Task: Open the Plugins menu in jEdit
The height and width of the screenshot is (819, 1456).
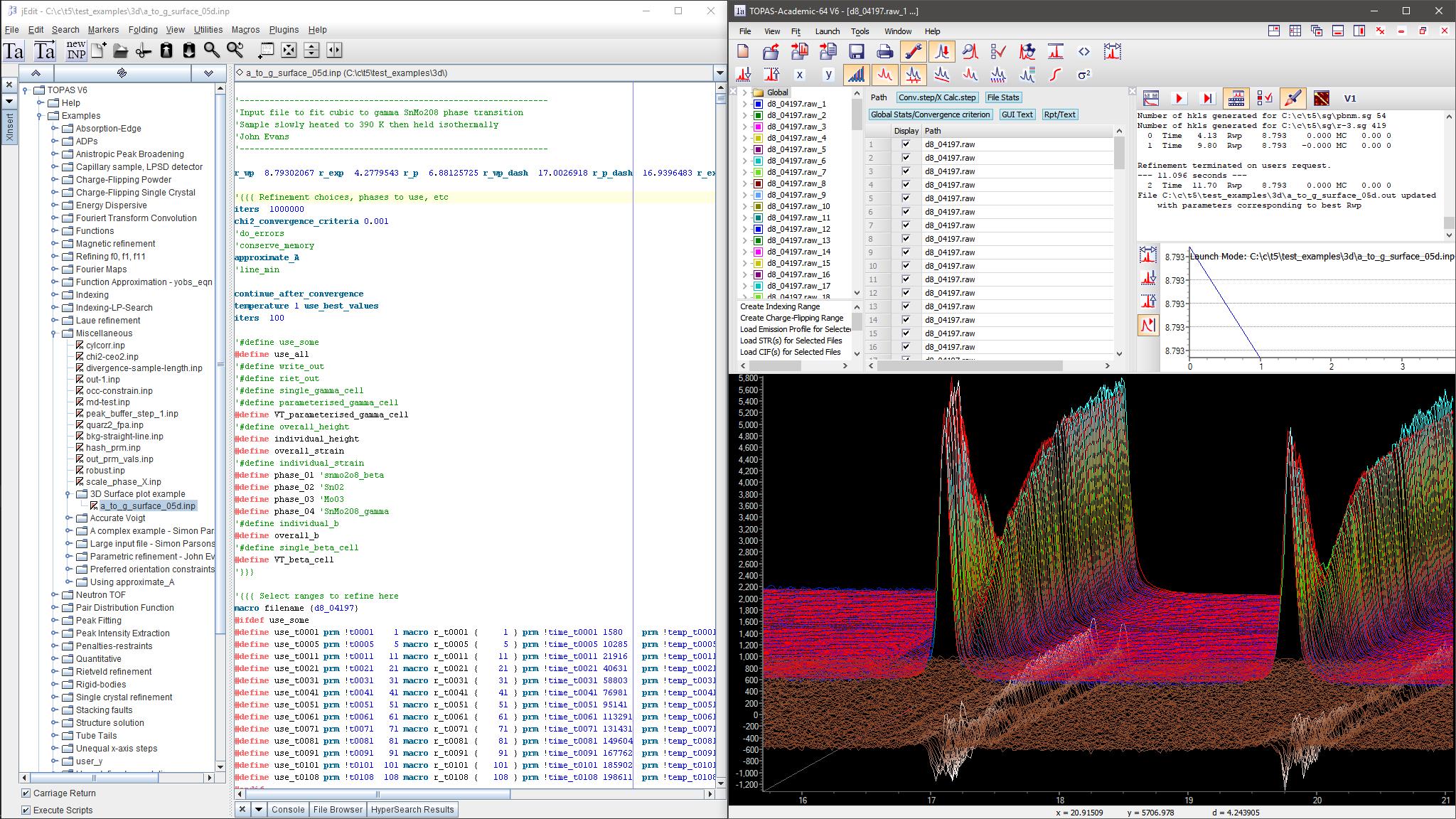Action: coord(283,29)
